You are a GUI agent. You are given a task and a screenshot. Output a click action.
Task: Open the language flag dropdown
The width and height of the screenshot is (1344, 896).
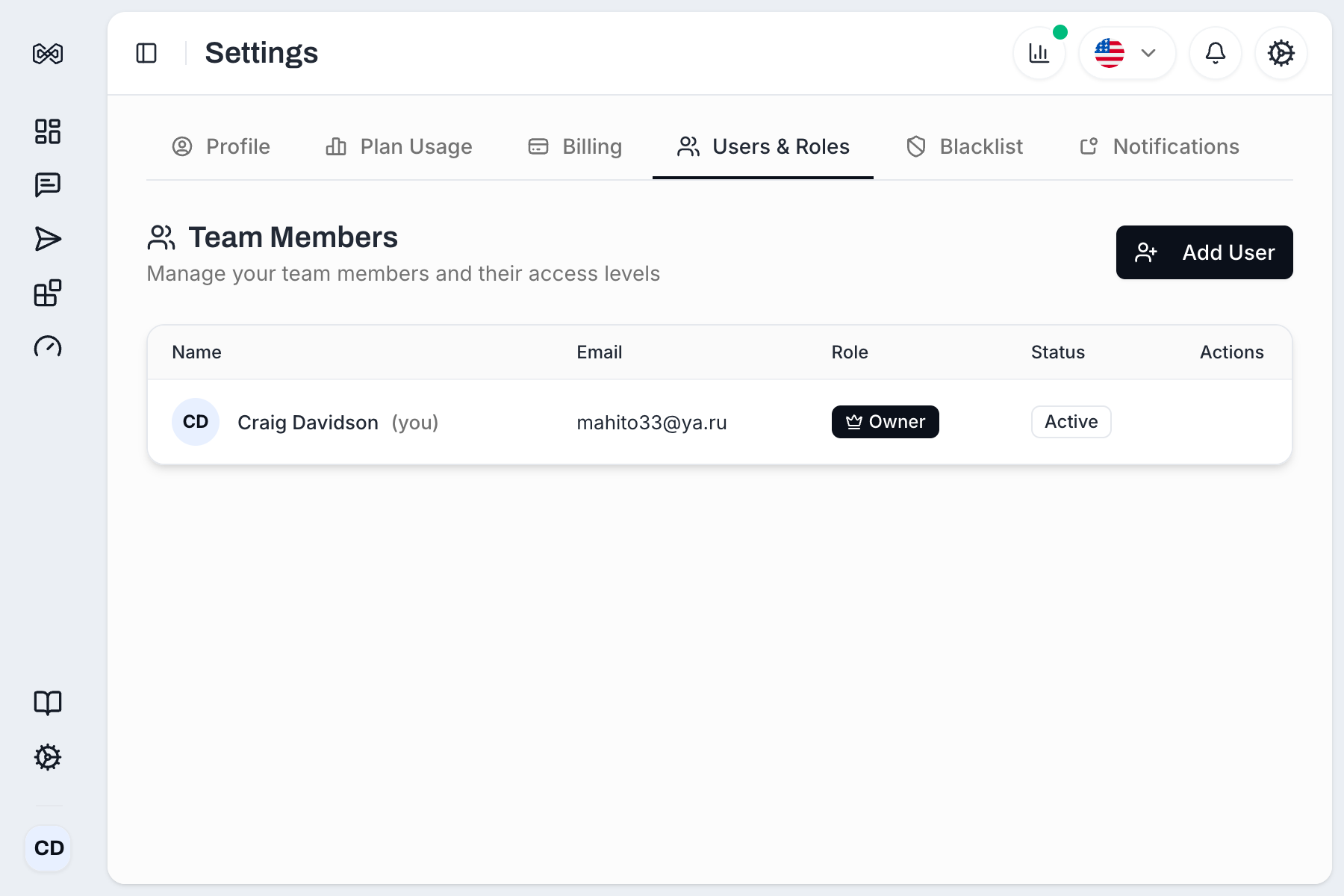1110,53
